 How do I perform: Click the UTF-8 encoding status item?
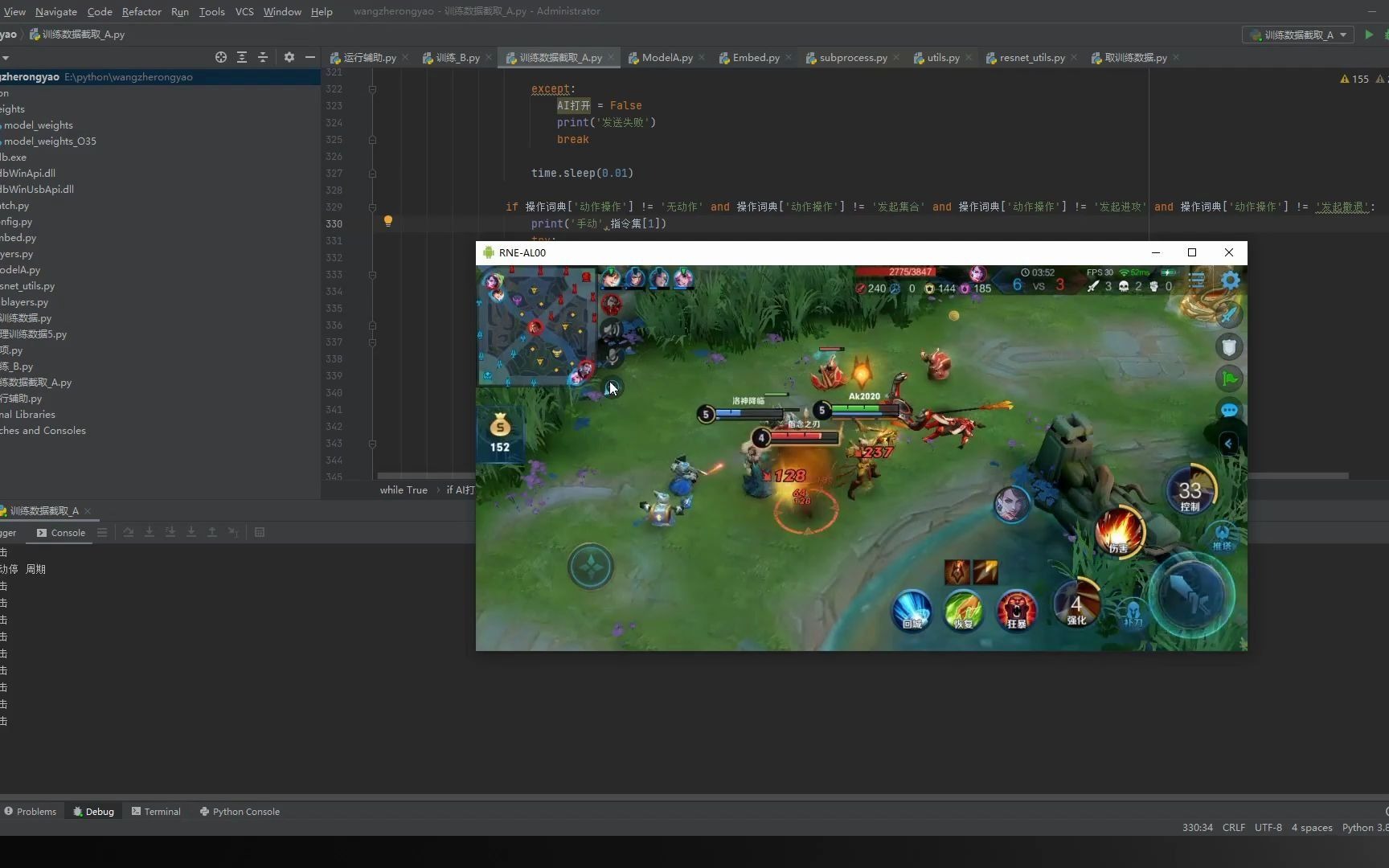(1268, 828)
